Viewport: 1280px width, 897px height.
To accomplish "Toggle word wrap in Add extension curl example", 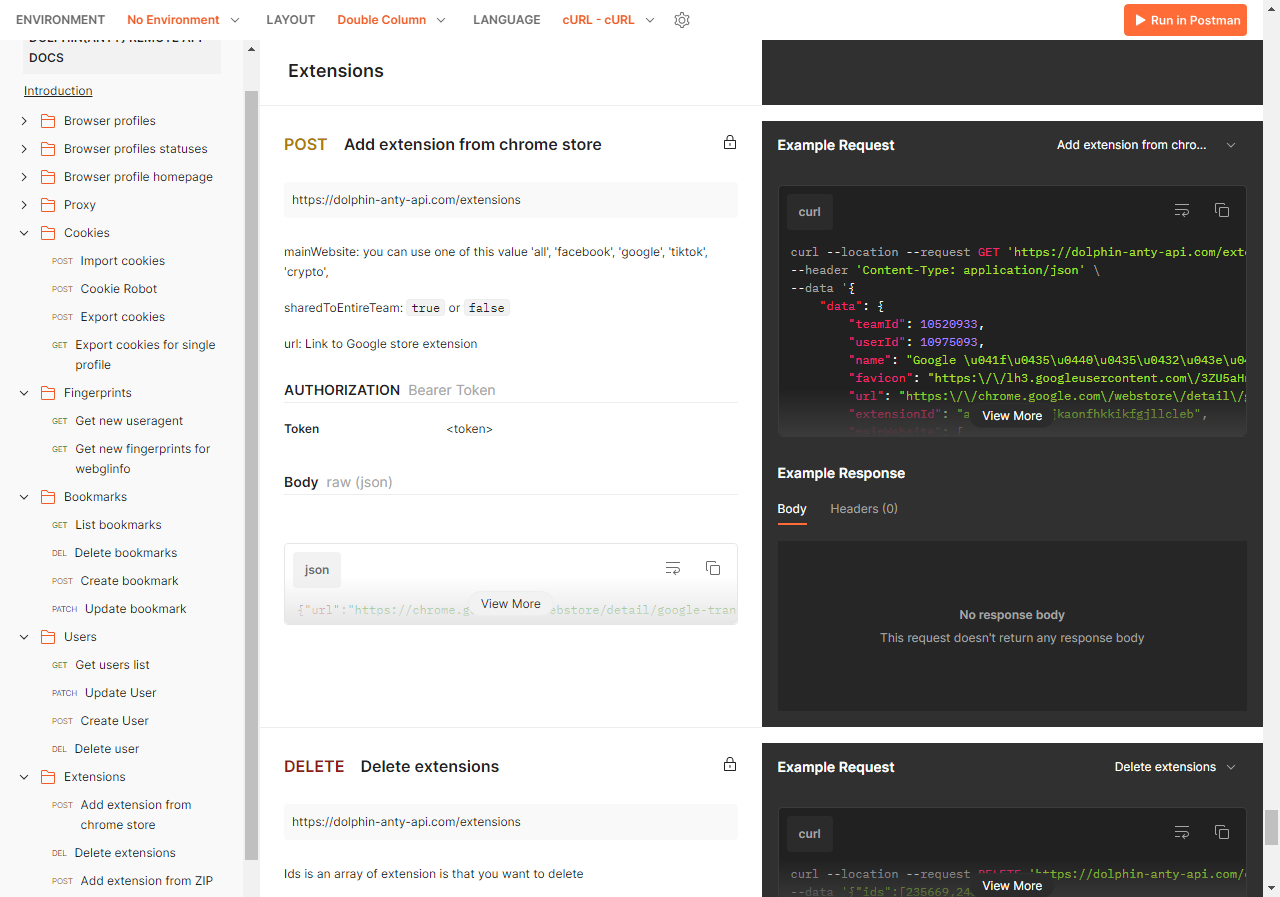I will [x=1182, y=210].
